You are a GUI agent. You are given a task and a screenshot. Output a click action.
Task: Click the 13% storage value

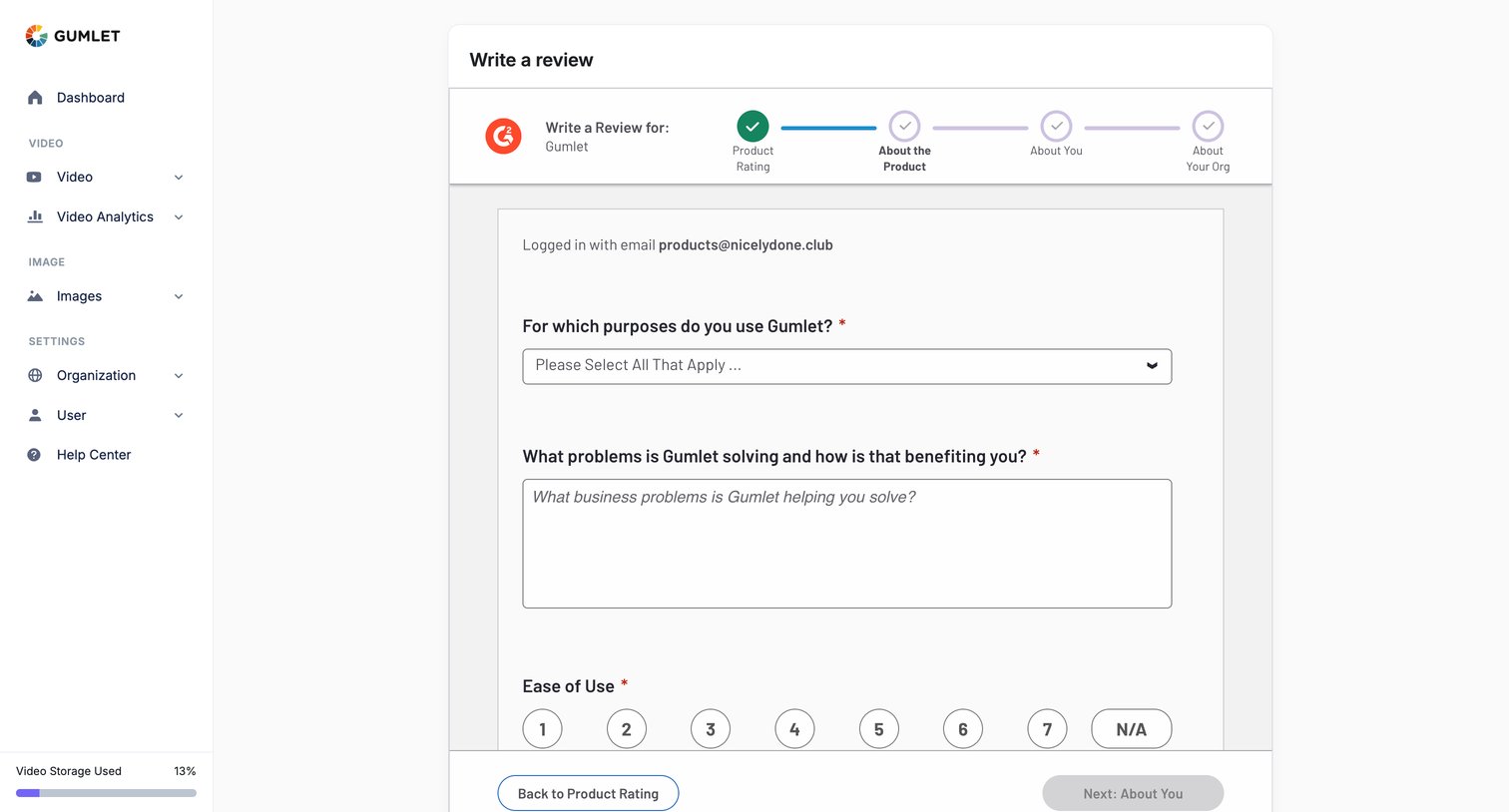click(x=185, y=771)
